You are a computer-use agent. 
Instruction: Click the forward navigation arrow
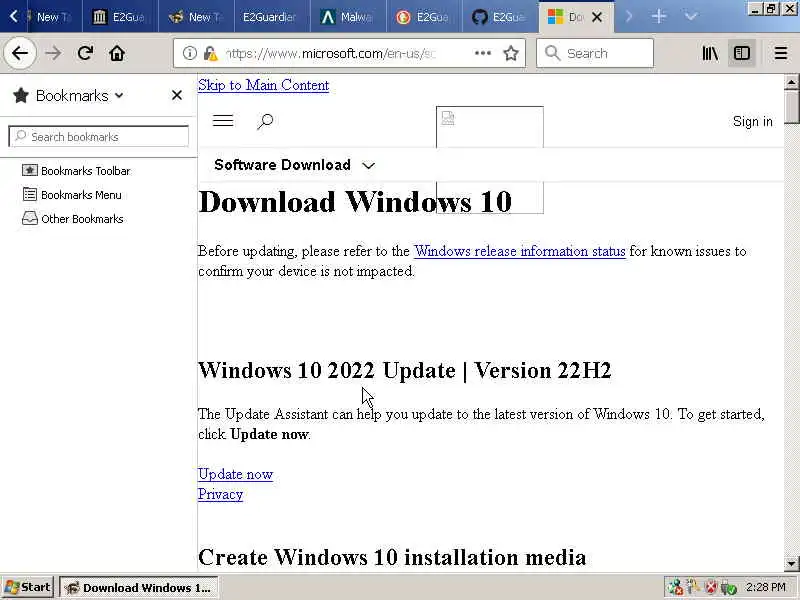point(53,53)
